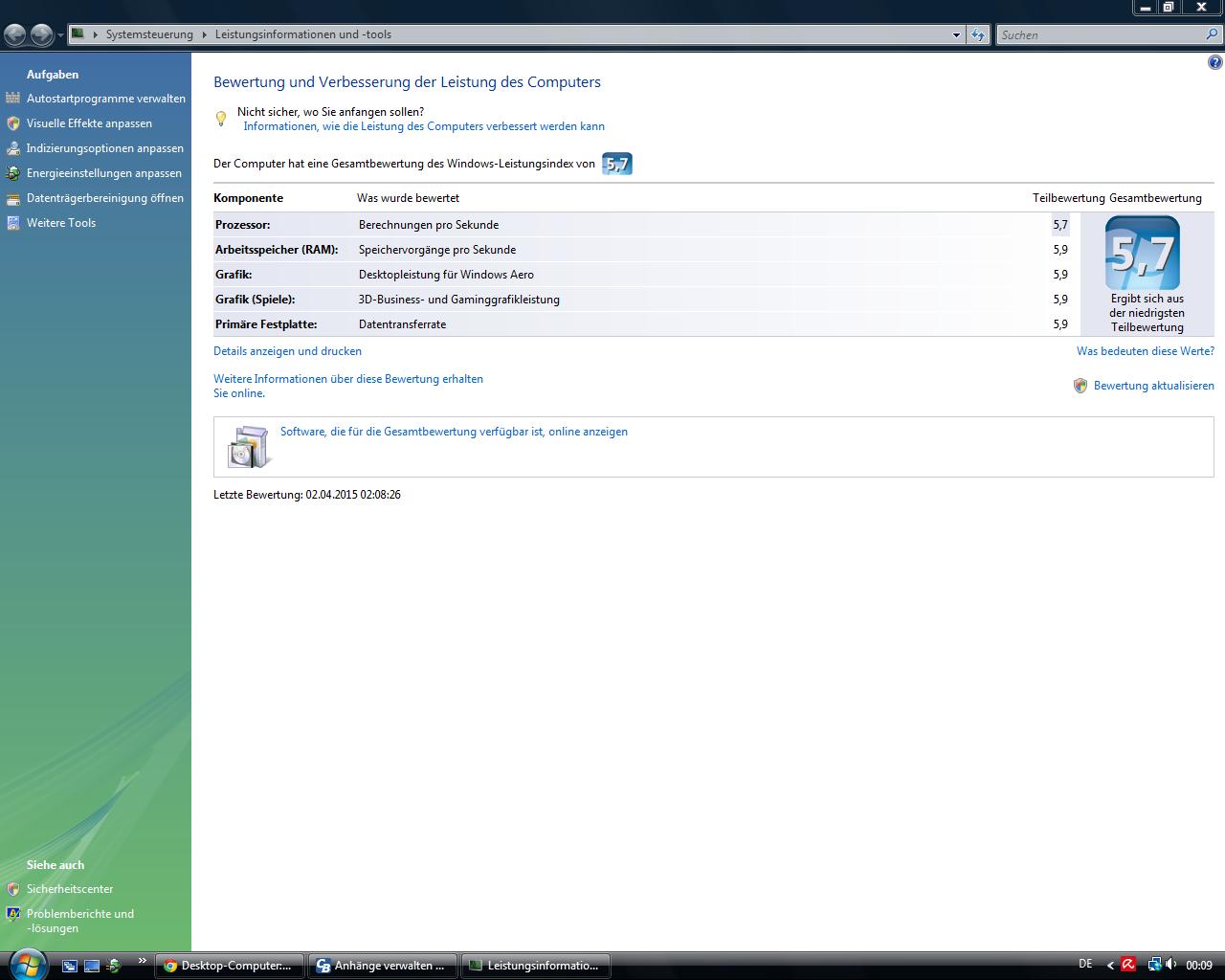Click the Sicherheitscenter shield icon
1225x980 pixels.
12,889
